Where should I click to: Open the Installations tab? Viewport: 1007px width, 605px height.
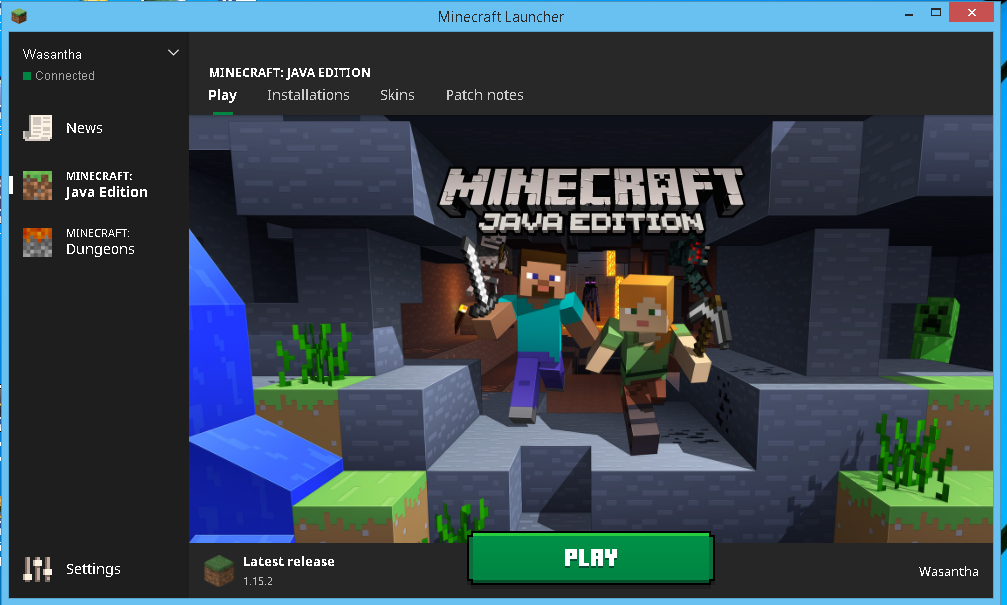click(308, 95)
